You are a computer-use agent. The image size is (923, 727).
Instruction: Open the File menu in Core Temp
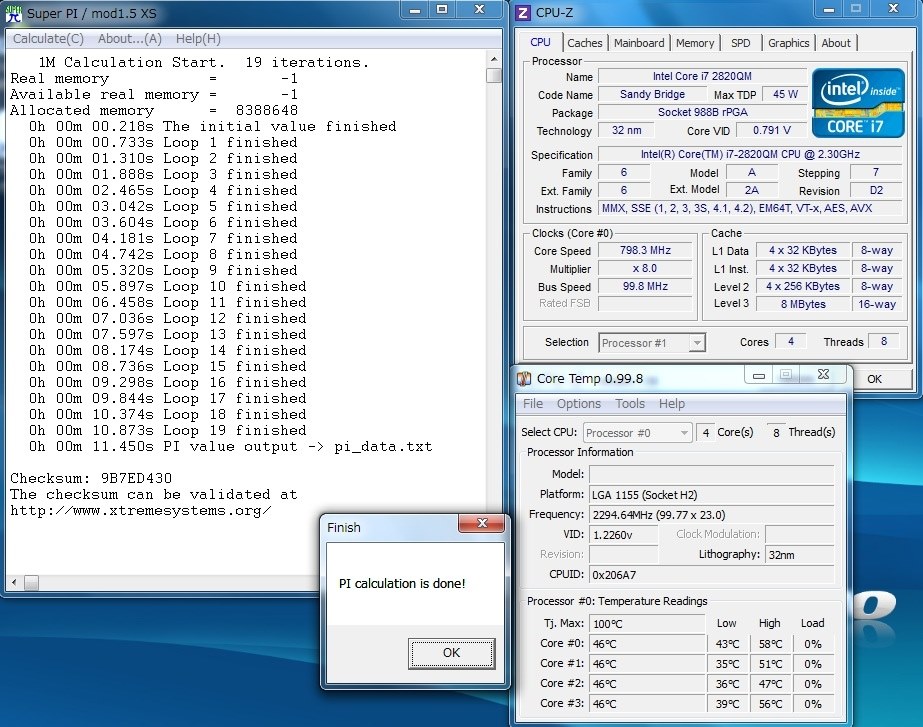click(533, 404)
